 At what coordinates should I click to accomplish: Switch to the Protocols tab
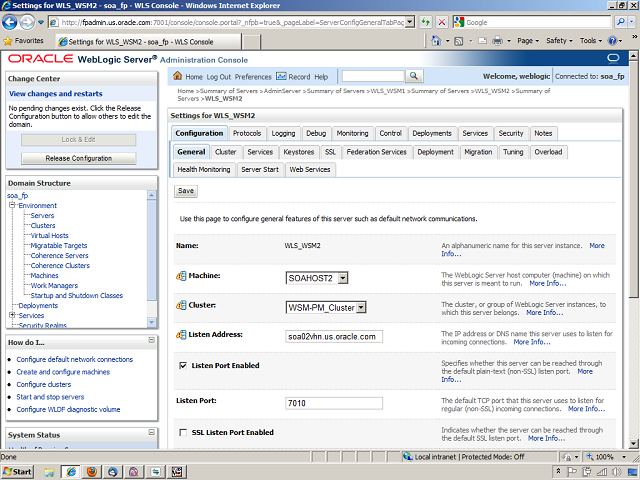(x=247, y=133)
